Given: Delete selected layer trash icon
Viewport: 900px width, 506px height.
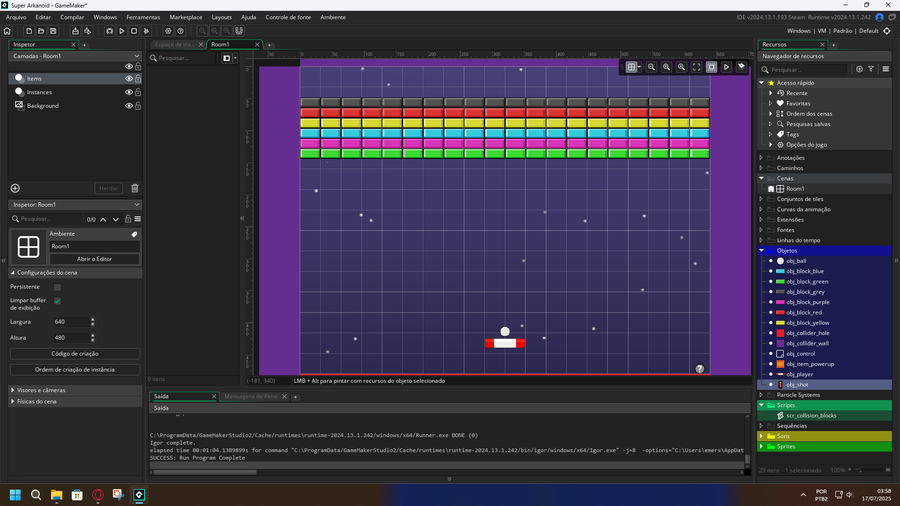Looking at the screenshot, I should 135,188.
